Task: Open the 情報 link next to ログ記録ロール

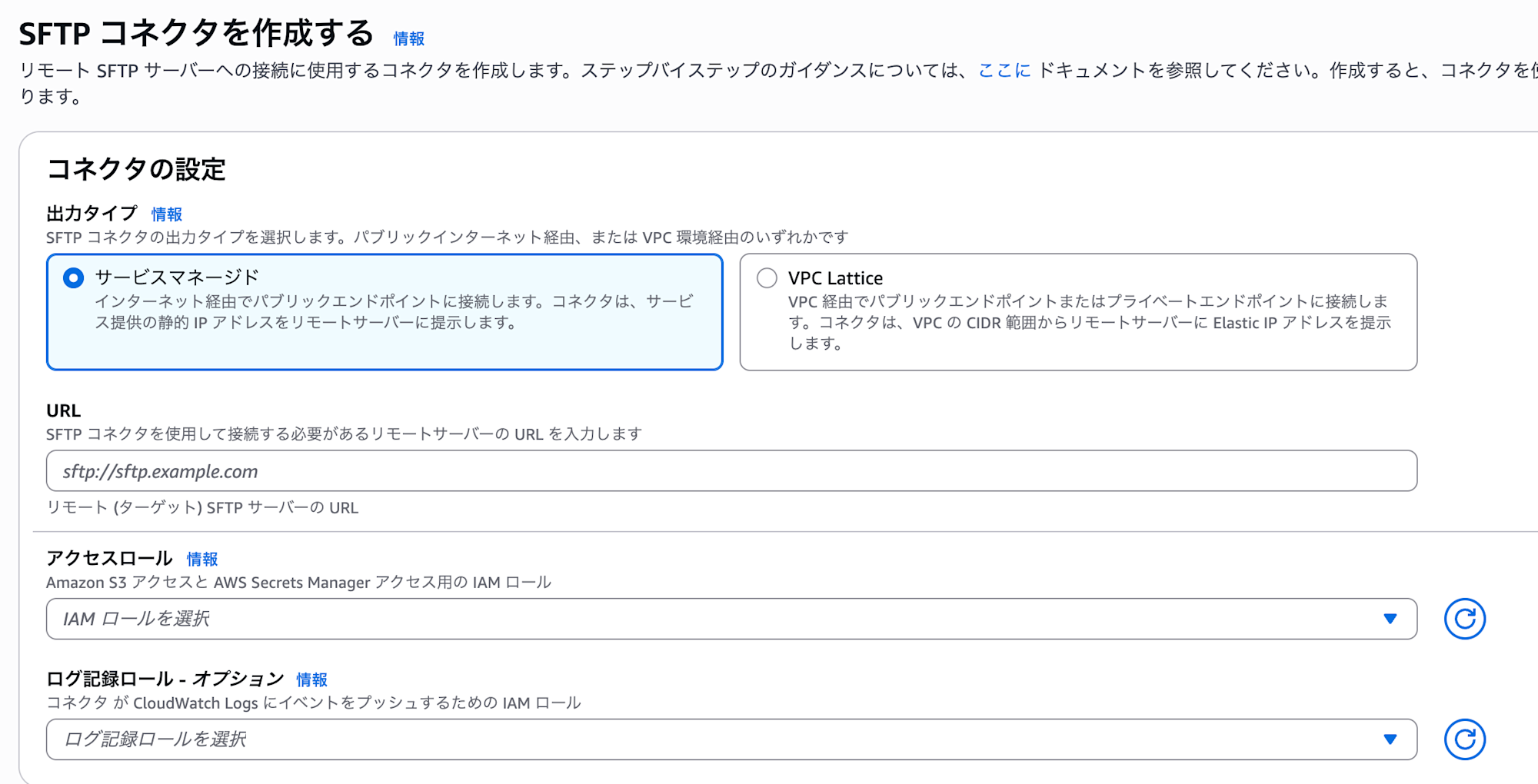Action: pyautogui.click(x=311, y=680)
